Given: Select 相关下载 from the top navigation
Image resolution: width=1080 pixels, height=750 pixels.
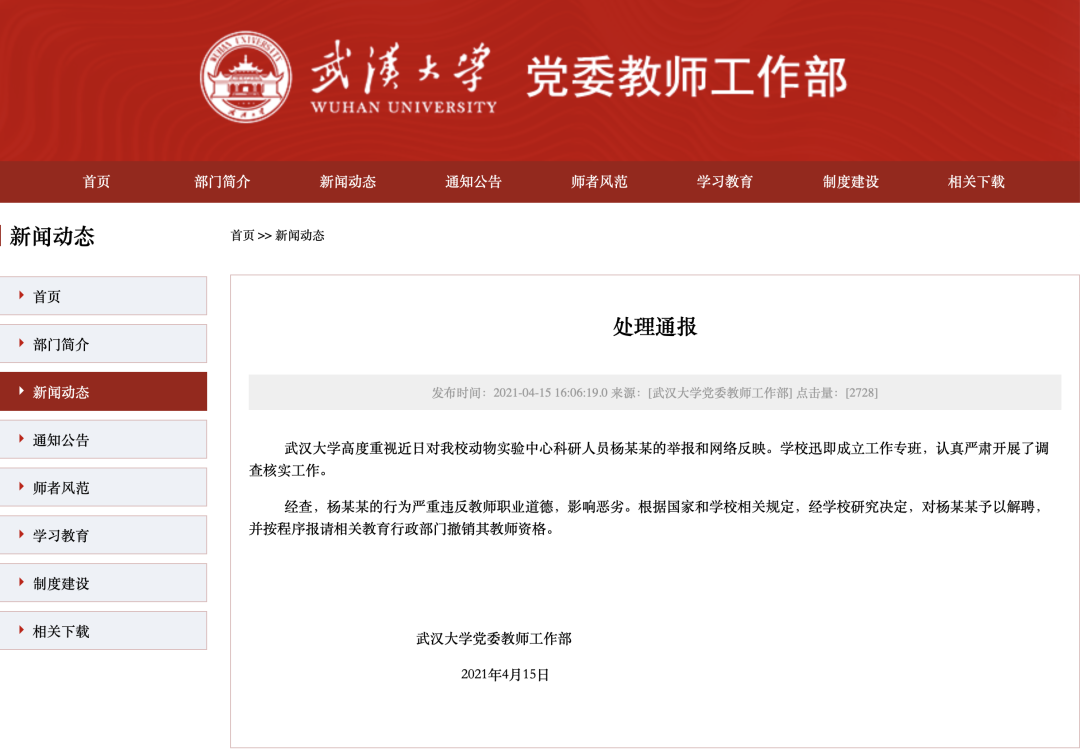Looking at the screenshot, I should point(975,182).
